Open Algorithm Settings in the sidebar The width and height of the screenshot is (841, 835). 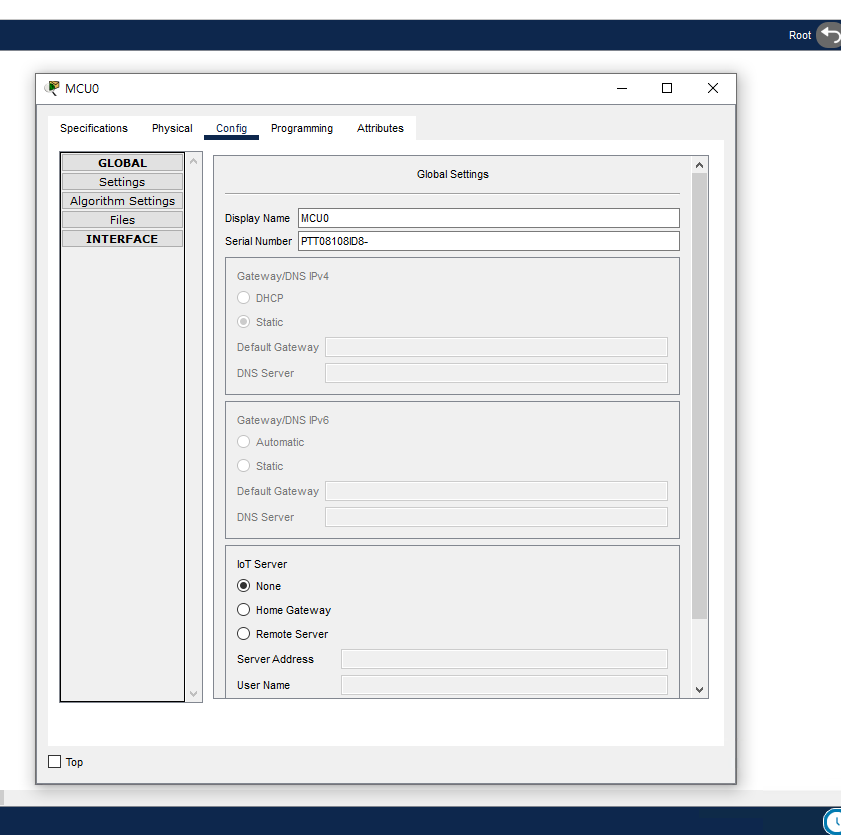tap(122, 201)
